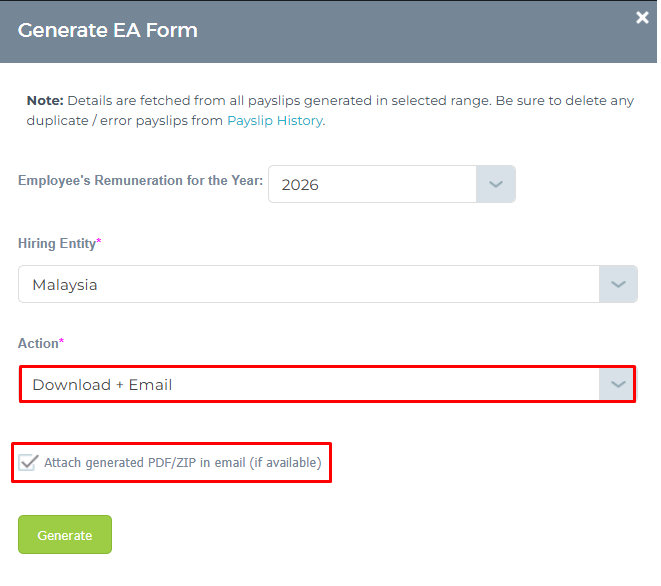Select the 2026 remuneration year field
Image resolution: width=661 pixels, height=586 pixels.
pos(392,184)
